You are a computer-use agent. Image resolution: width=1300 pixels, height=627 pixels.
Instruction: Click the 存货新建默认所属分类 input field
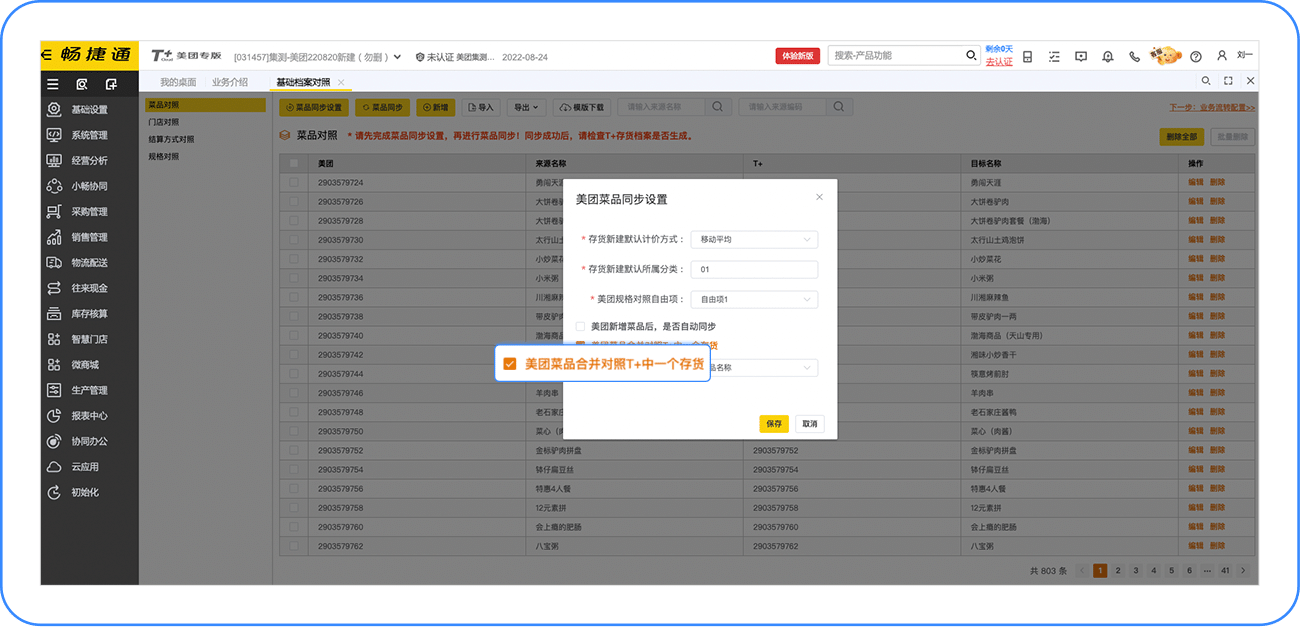(754, 269)
